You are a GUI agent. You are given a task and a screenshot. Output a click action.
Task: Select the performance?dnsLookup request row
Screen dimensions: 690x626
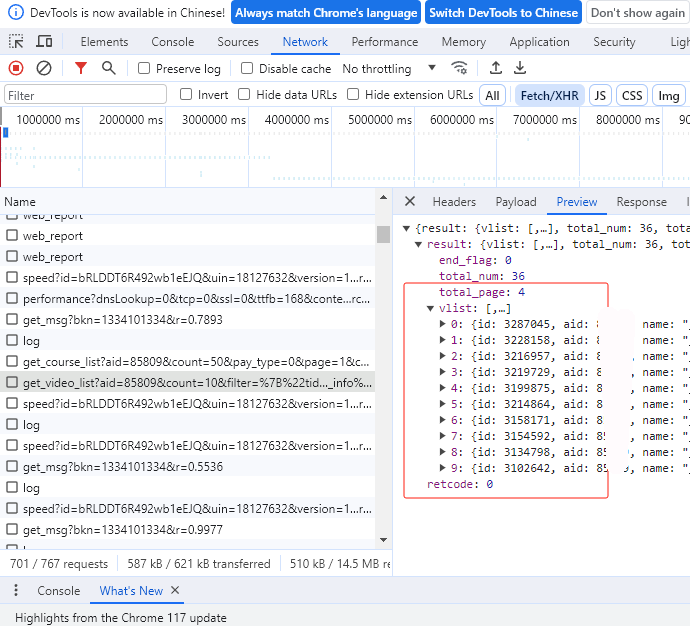click(187, 299)
